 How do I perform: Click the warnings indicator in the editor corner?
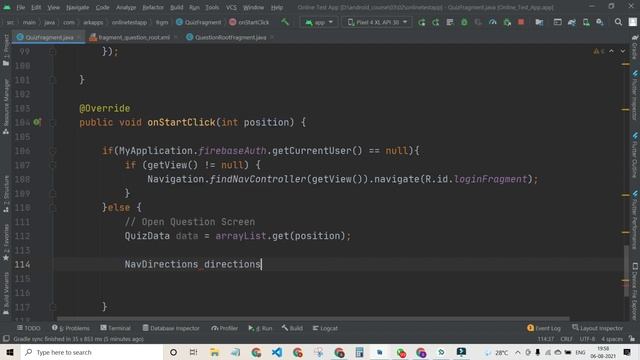tap(599, 51)
